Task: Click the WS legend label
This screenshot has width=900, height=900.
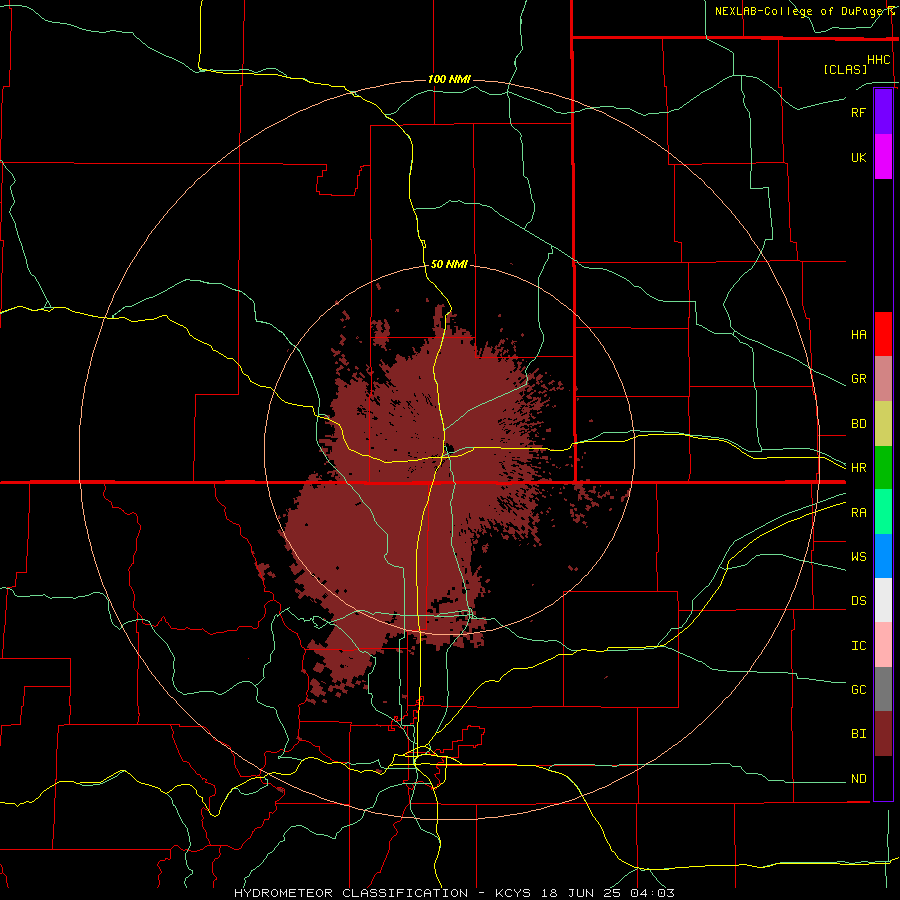Action: click(858, 557)
